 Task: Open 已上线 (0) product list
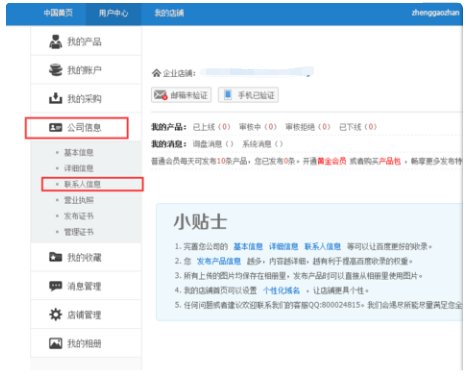pyautogui.click(x=212, y=127)
